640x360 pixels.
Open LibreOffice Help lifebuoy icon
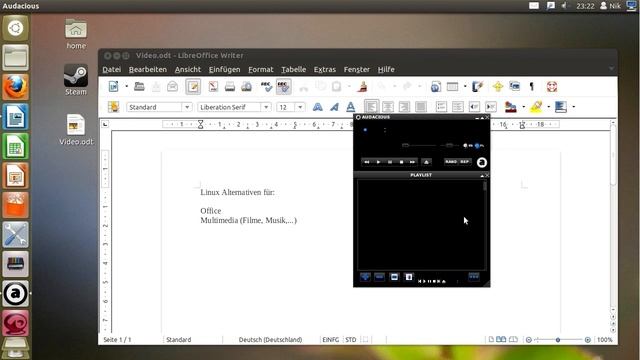[x=552, y=87]
